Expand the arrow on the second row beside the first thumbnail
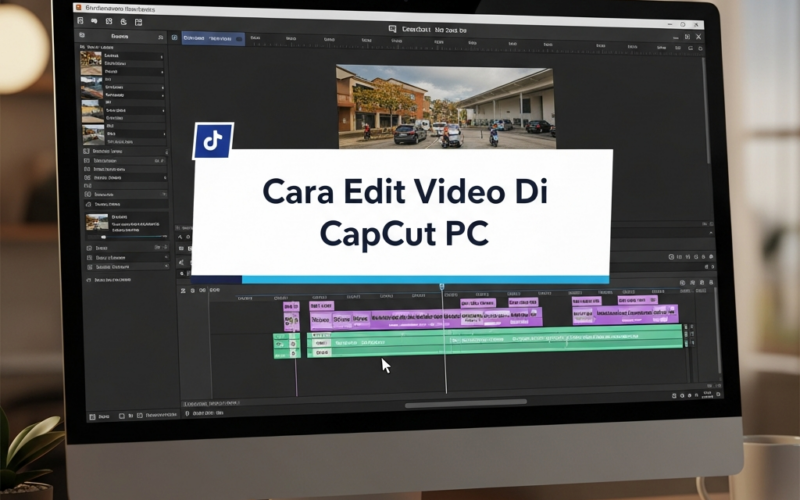This screenshot has height=500, width=800. pyautogui.click(x=162, y=72)
